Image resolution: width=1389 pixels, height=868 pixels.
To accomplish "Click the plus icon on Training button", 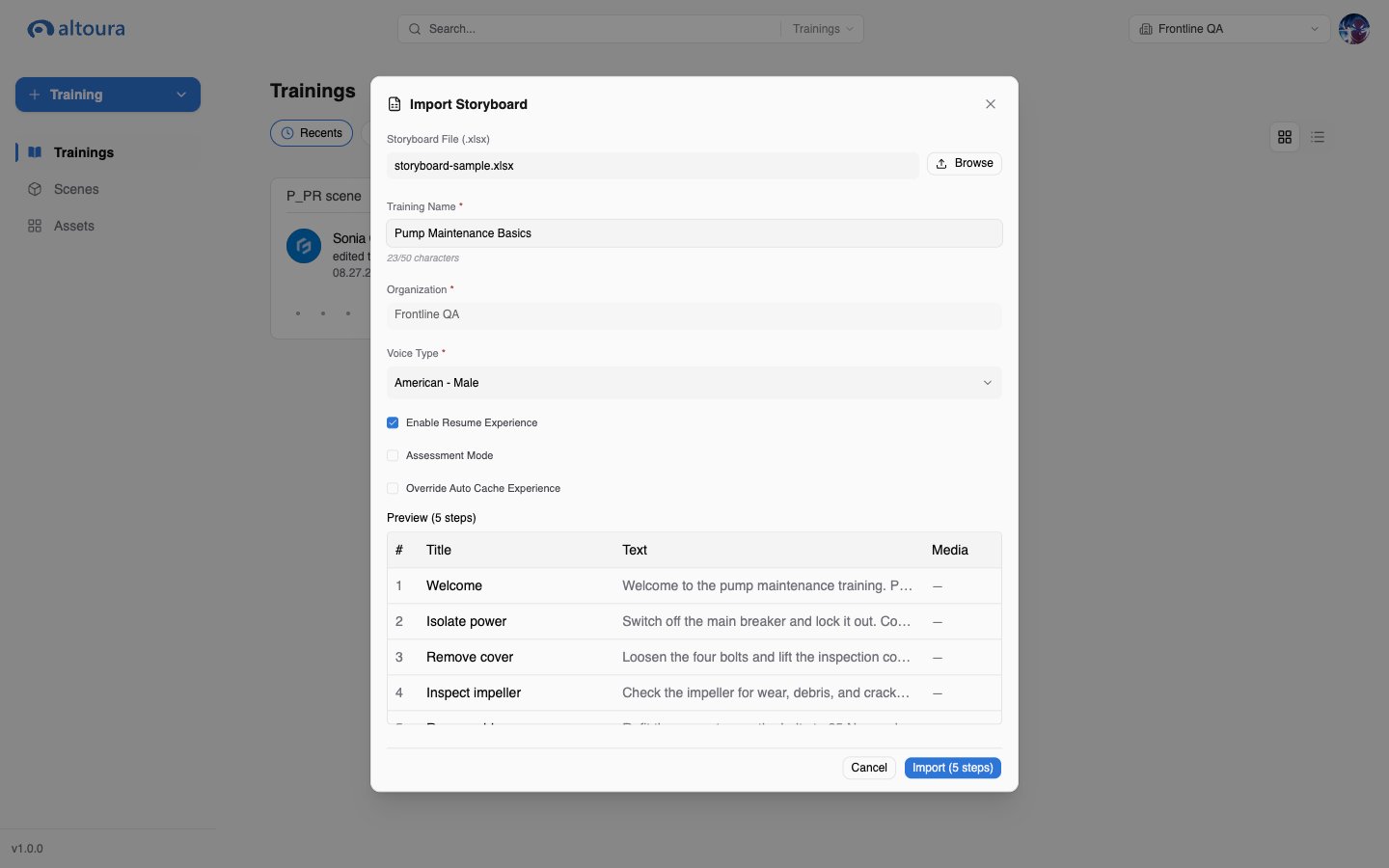I will pos(35,95).
